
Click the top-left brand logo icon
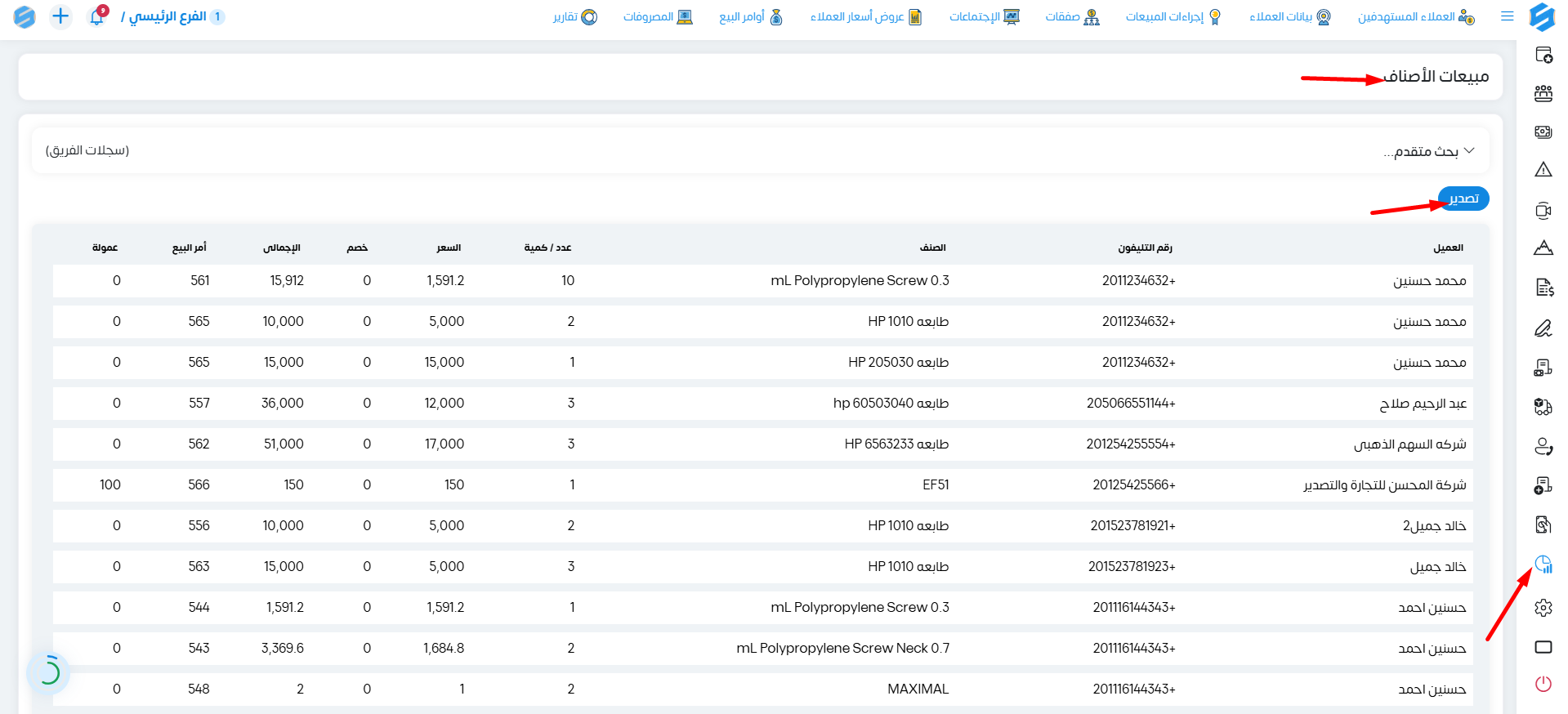(x=25, y=17)
